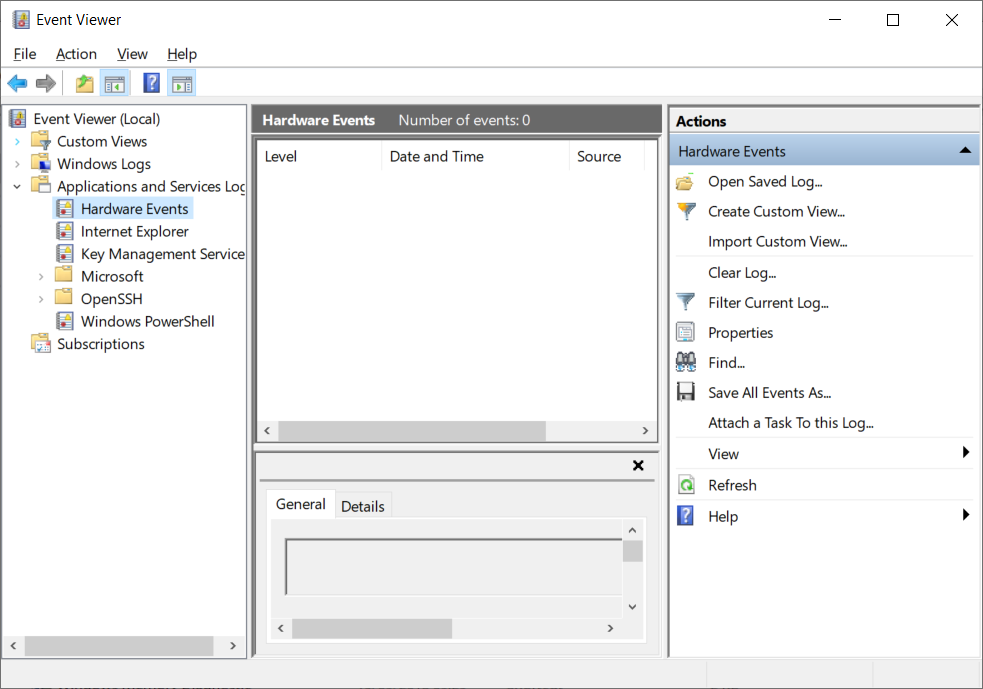This screenshot has width=983, height=689.
Task: Click the green Refresh icon
Action: click(x=686, y=485)
